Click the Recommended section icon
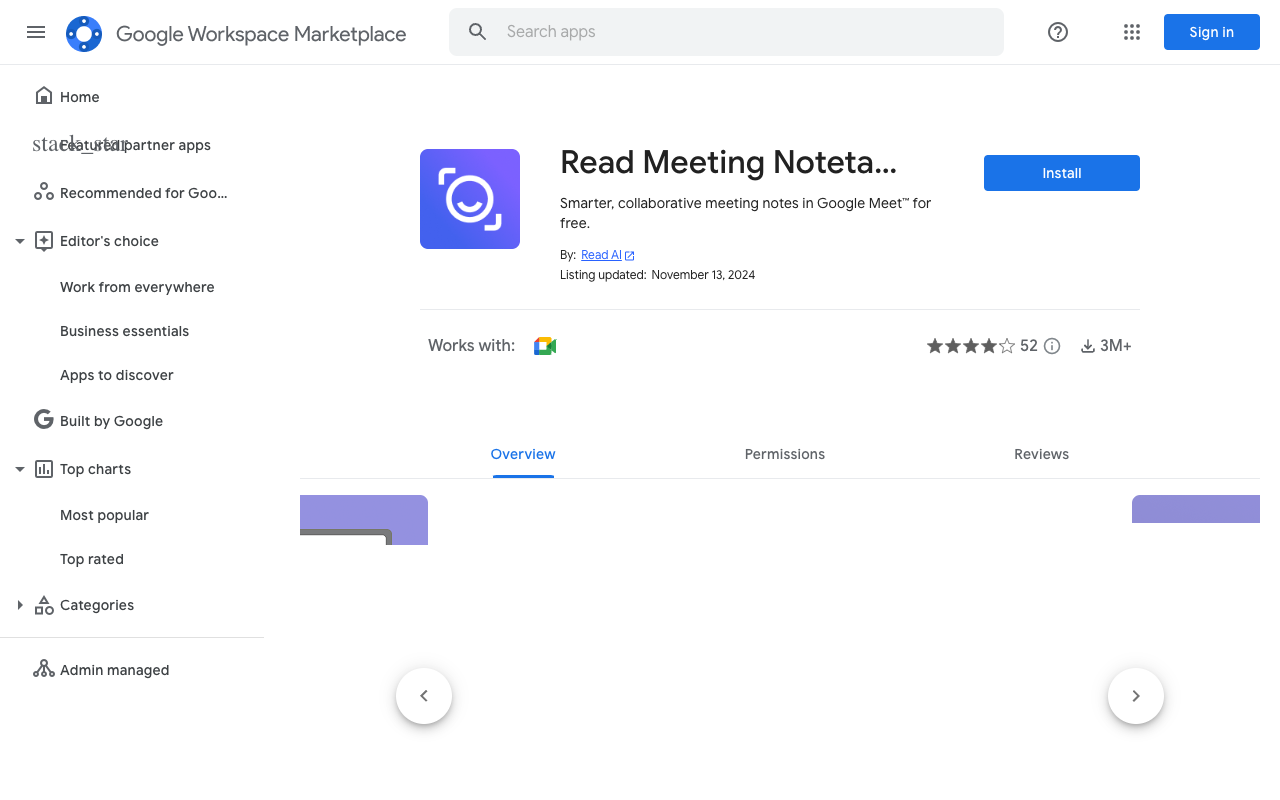The height and width of the screenshot is (800, 1280). point(44,192)
